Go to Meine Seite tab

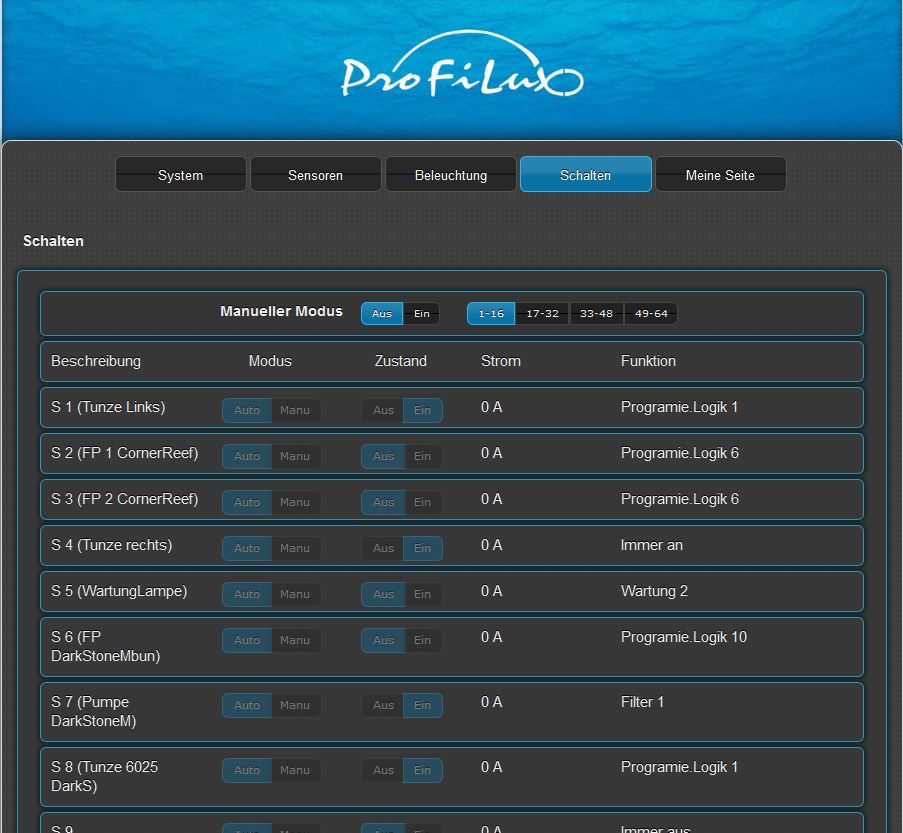click(720, 175)
